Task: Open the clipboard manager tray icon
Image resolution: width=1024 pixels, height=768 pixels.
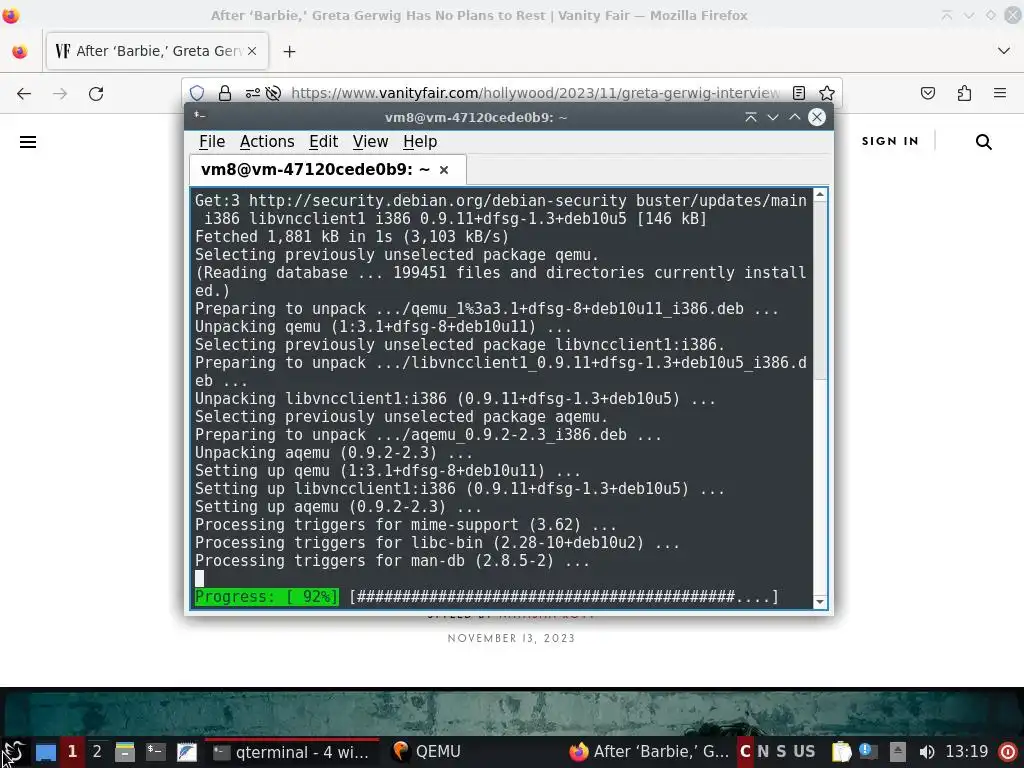Action: (841, 752)
